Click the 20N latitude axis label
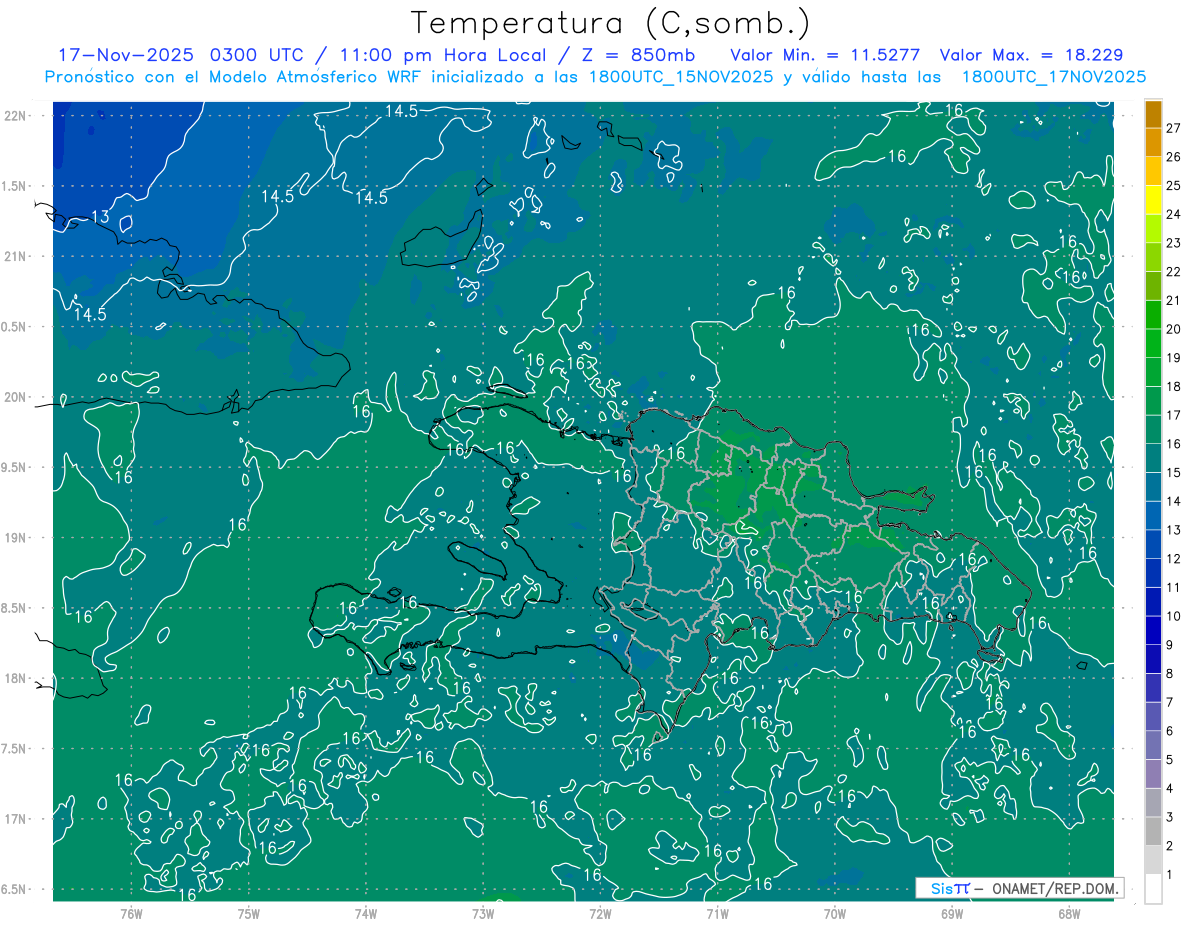1200x927 pixels. [x=15, y=397]
